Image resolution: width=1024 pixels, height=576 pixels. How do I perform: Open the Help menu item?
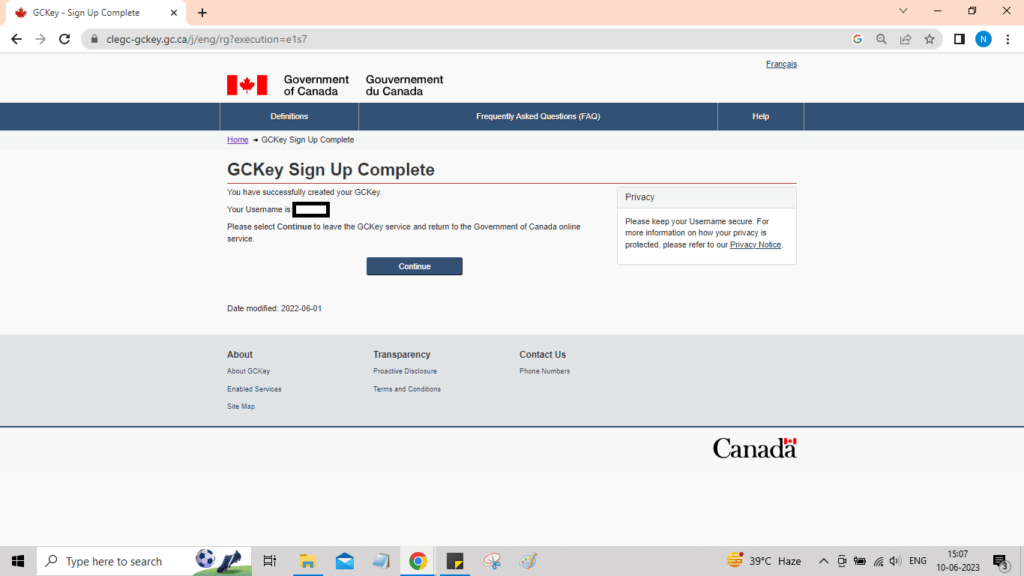point(760,117)
